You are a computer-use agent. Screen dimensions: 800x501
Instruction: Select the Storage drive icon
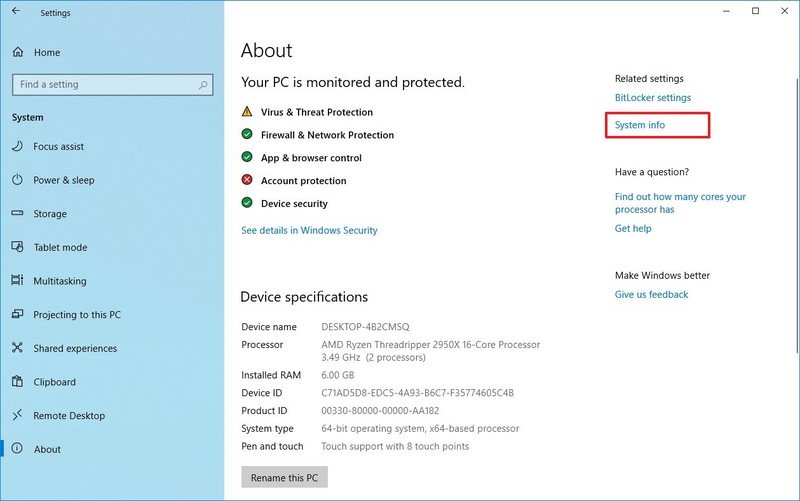click(x=17, y=214)
